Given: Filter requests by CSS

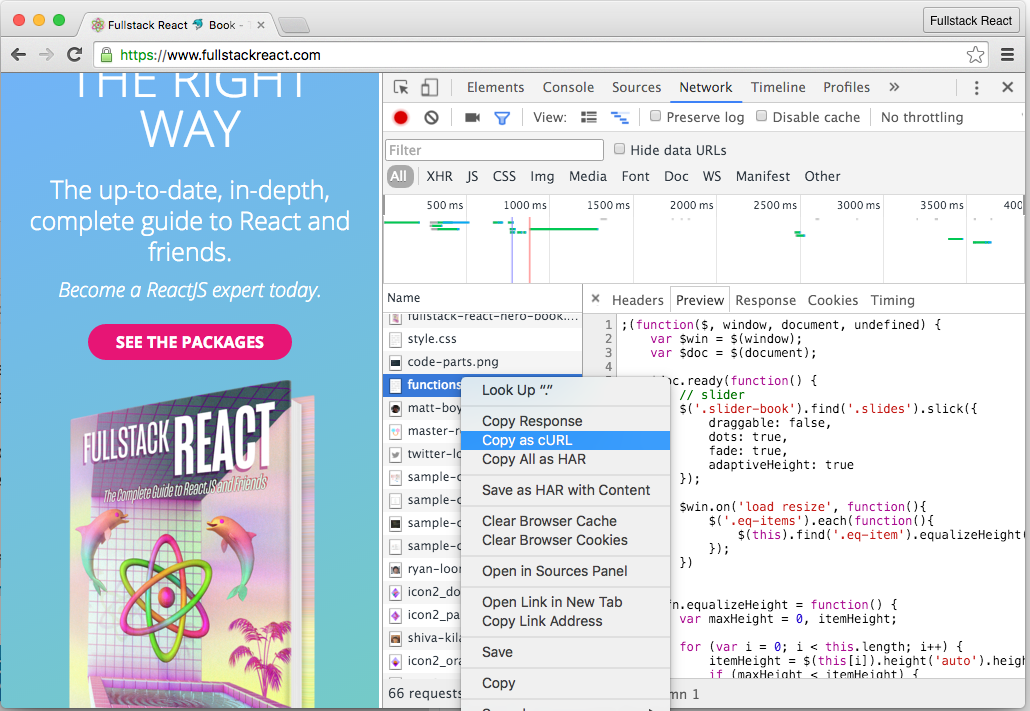Looking at the screenshot, I should (504, 176).
